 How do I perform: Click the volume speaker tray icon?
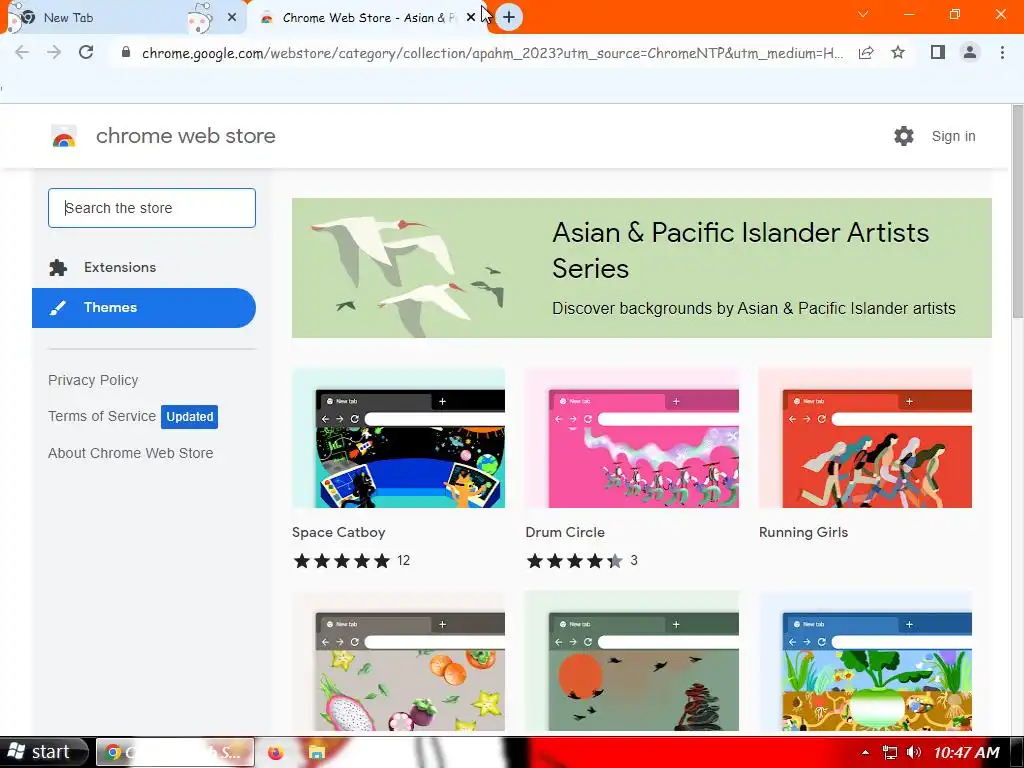[914, 753]
